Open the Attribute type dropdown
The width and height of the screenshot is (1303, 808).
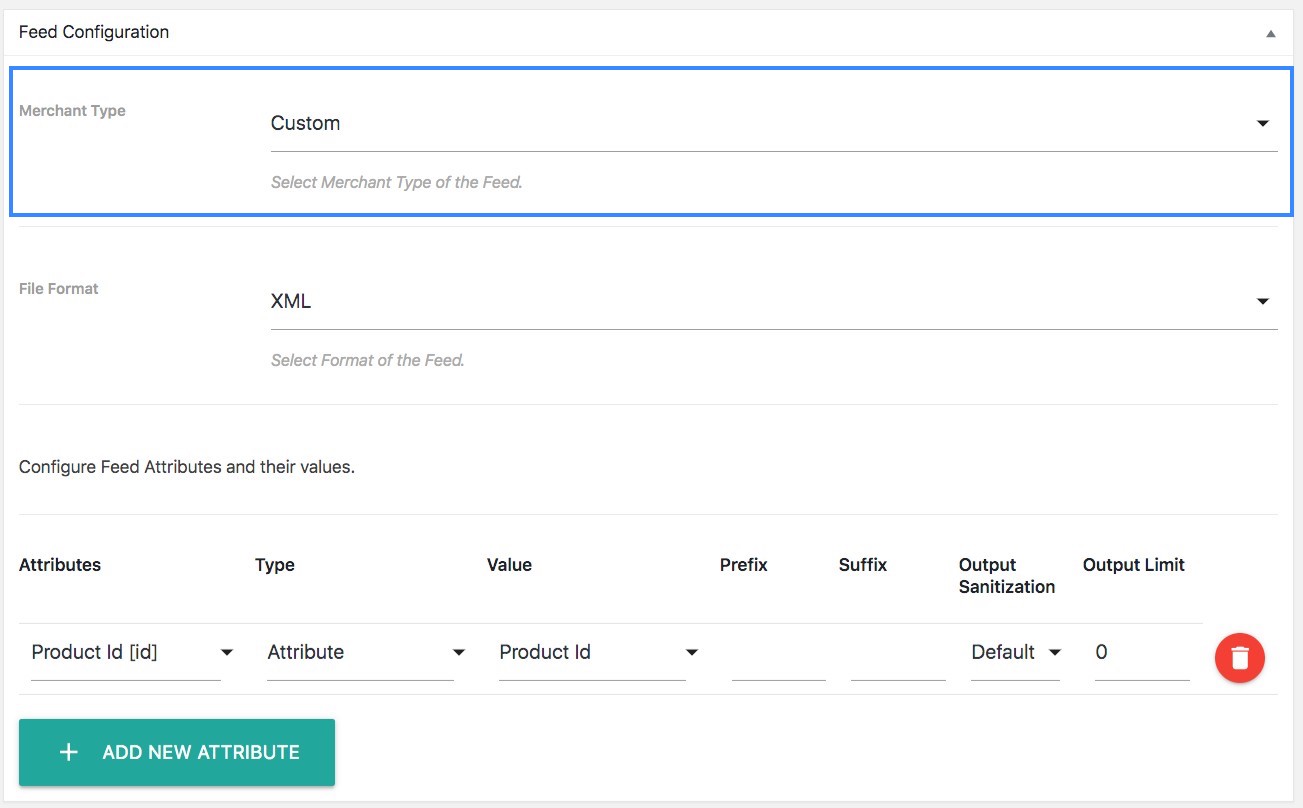pos(367,652)
